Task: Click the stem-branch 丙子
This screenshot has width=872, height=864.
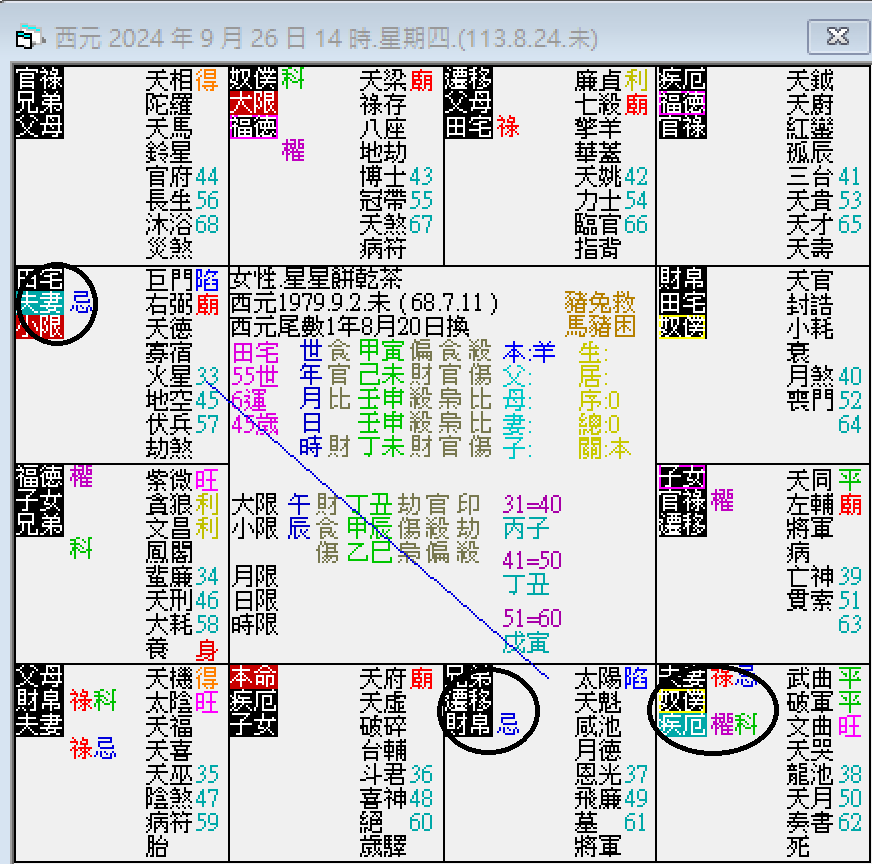Action: (526, 528)
